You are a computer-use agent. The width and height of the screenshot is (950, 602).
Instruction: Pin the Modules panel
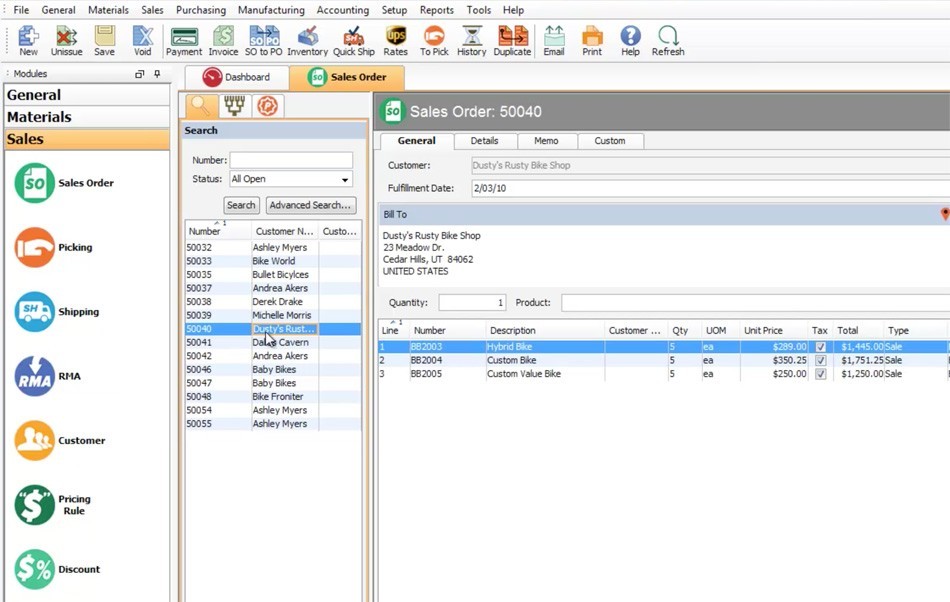tap(157, 73)
